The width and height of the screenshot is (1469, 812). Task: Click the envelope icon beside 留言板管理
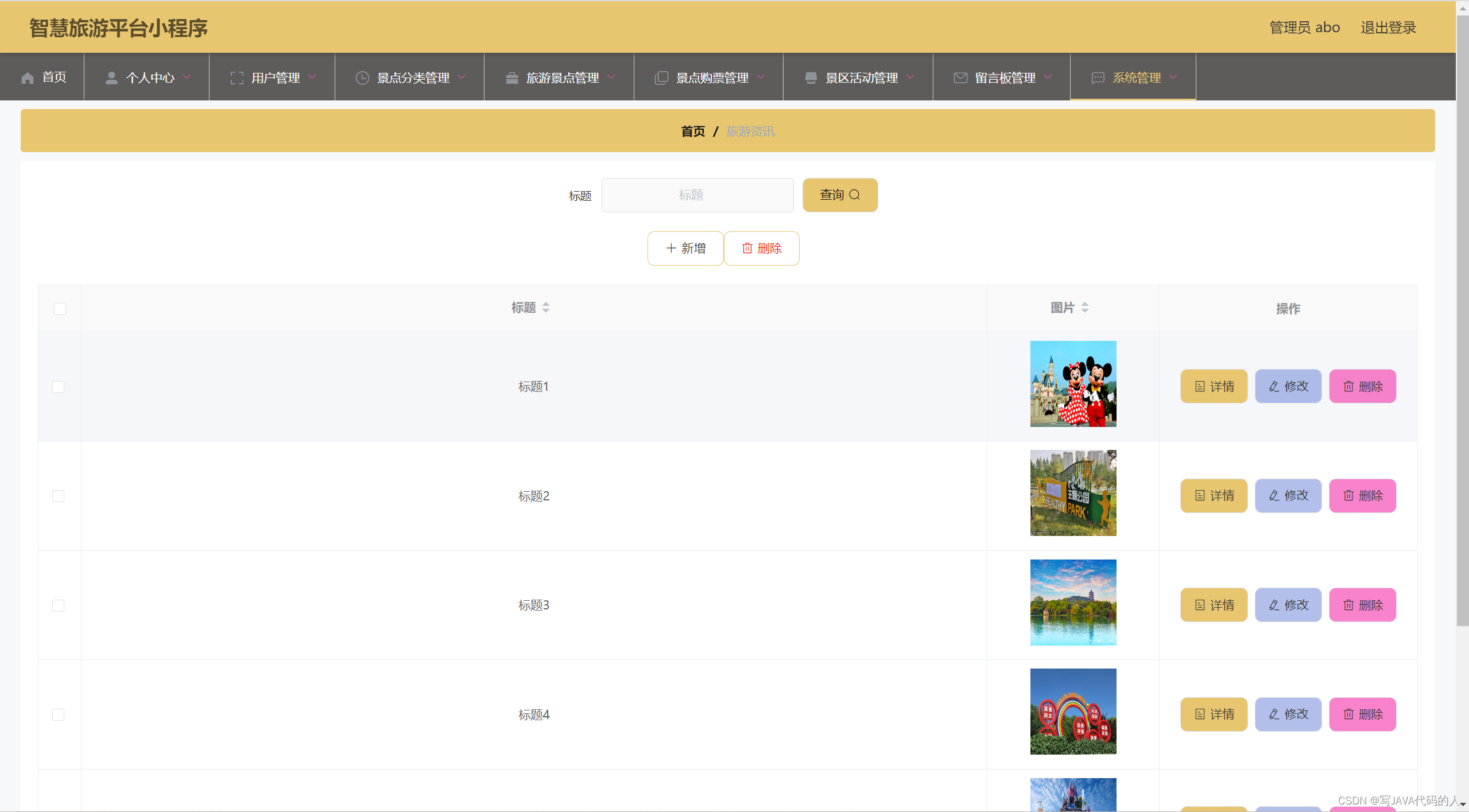pos(960,77)
